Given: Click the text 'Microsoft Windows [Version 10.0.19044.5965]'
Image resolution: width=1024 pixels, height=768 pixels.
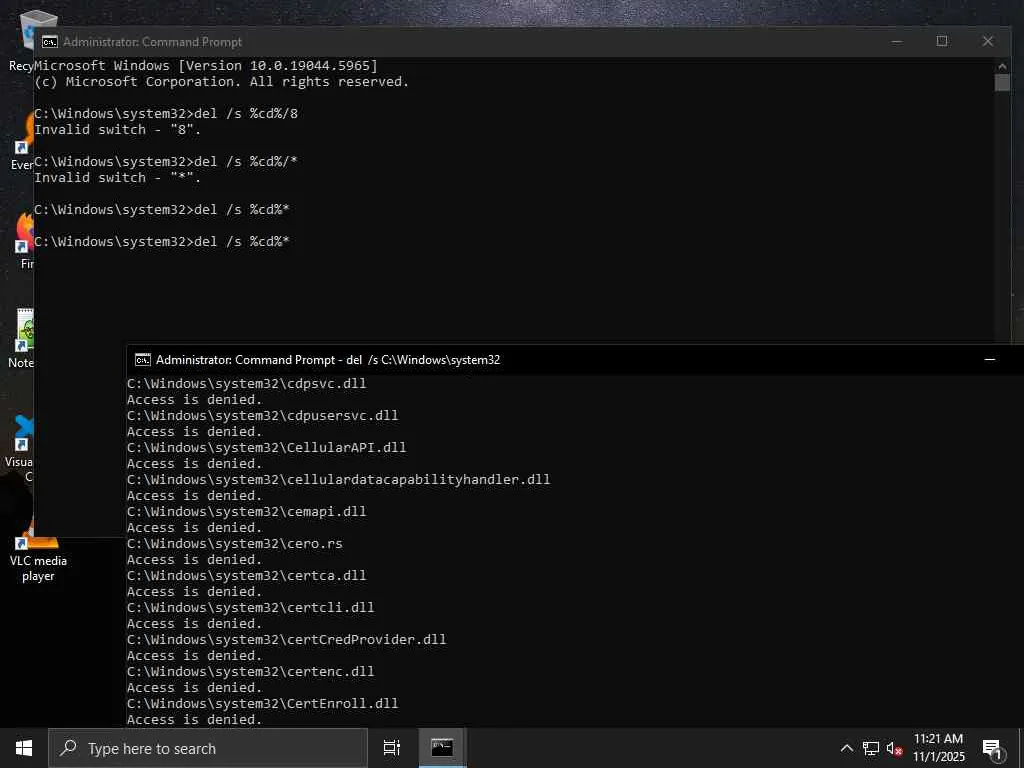Looking at the screenshot, I should point(206,65).
